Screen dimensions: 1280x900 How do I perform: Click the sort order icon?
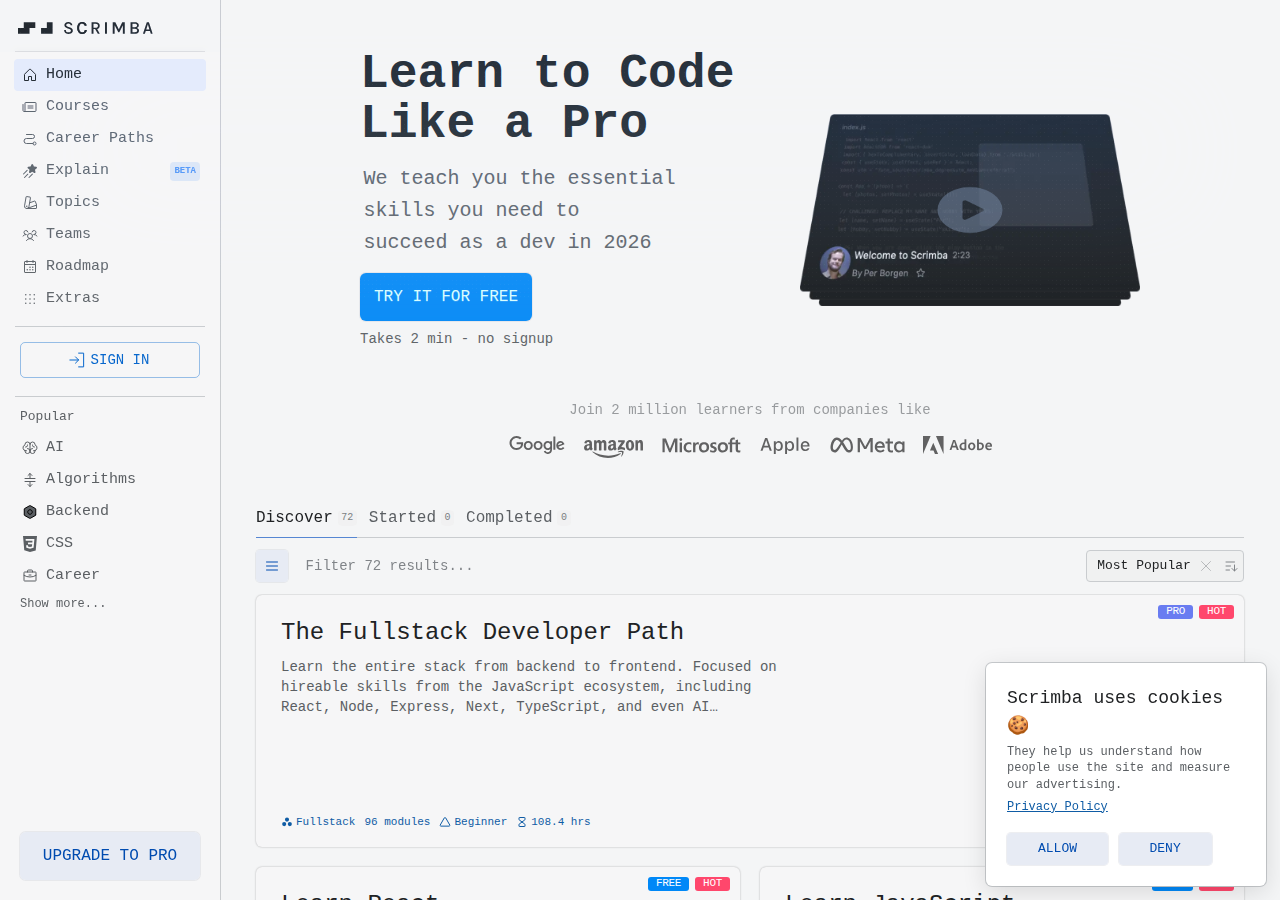1231,566
